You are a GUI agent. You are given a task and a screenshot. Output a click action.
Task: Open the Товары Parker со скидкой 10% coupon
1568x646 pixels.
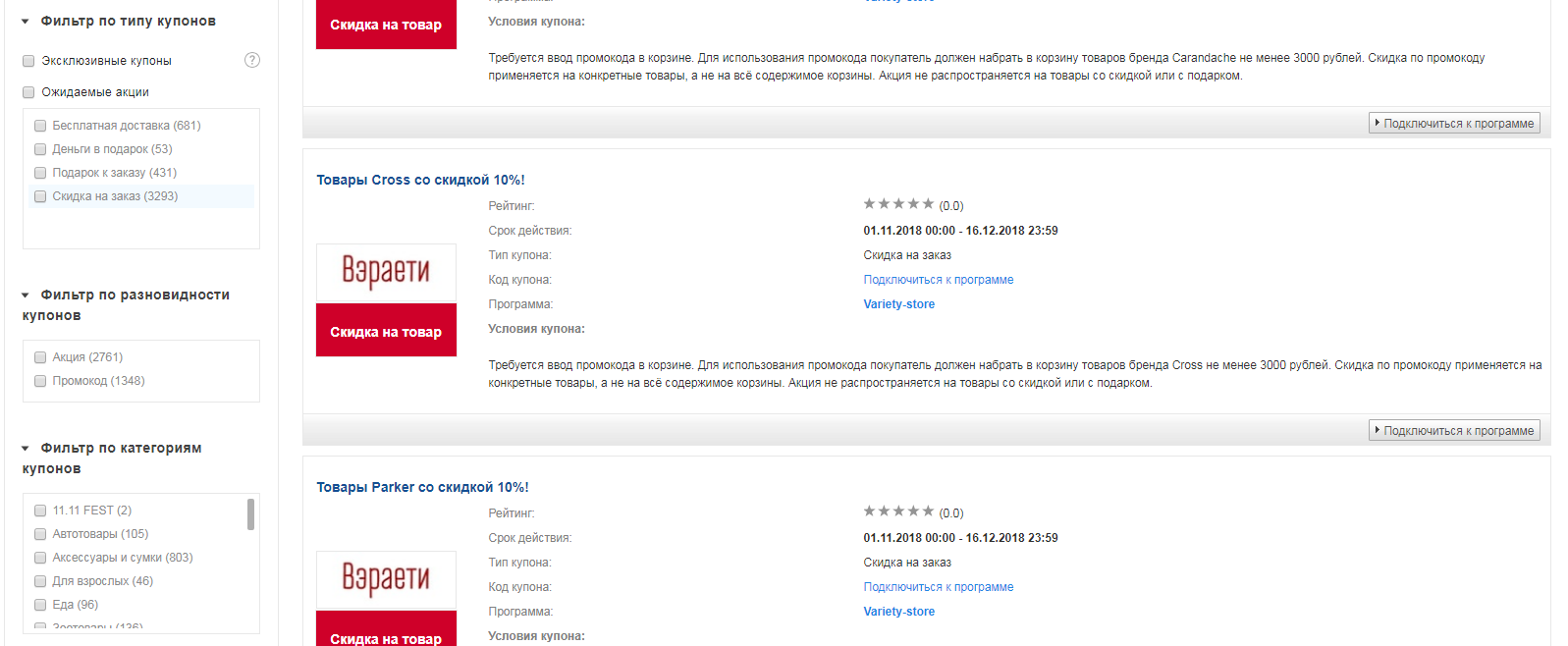coord(422,487)
